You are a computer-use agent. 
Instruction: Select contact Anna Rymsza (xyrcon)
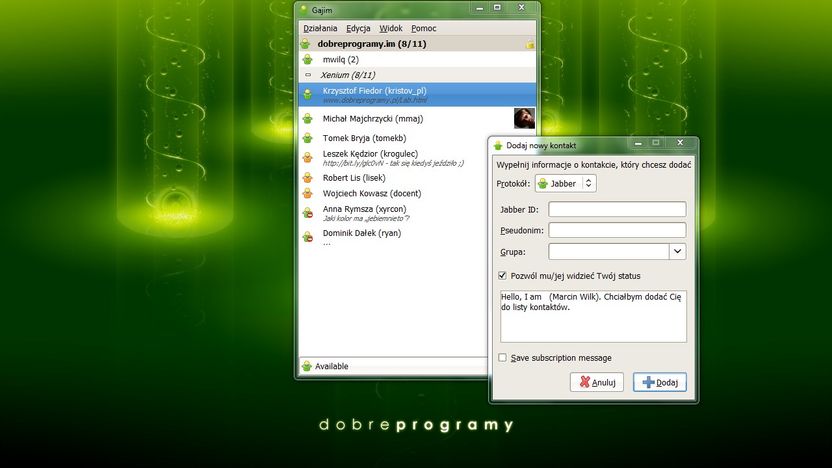tap(393, 213)
